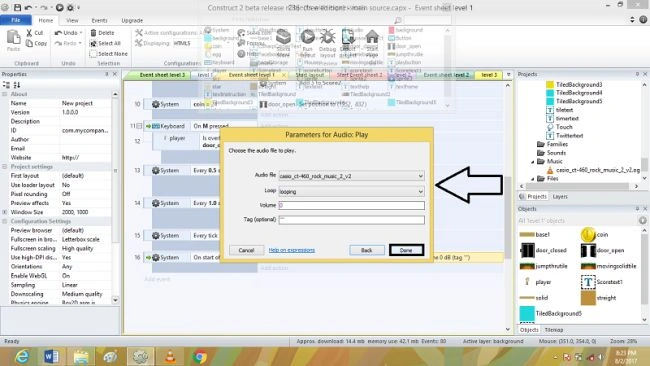Click Select All in ribbon

point(105,43)
